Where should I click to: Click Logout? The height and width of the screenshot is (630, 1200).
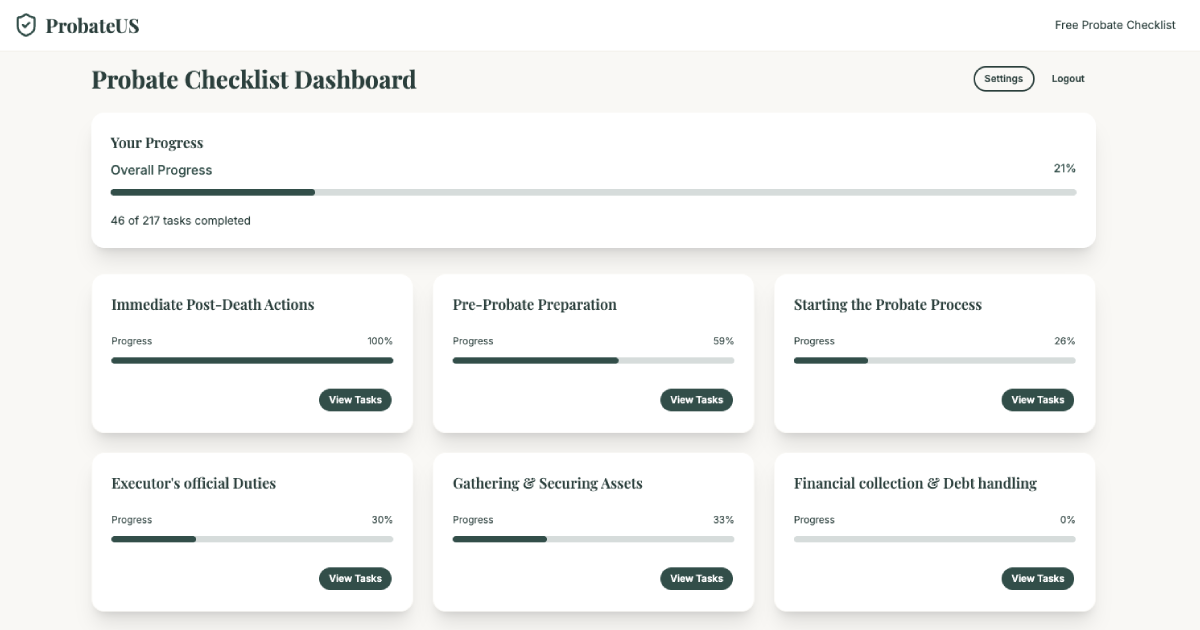[1068, 79]
